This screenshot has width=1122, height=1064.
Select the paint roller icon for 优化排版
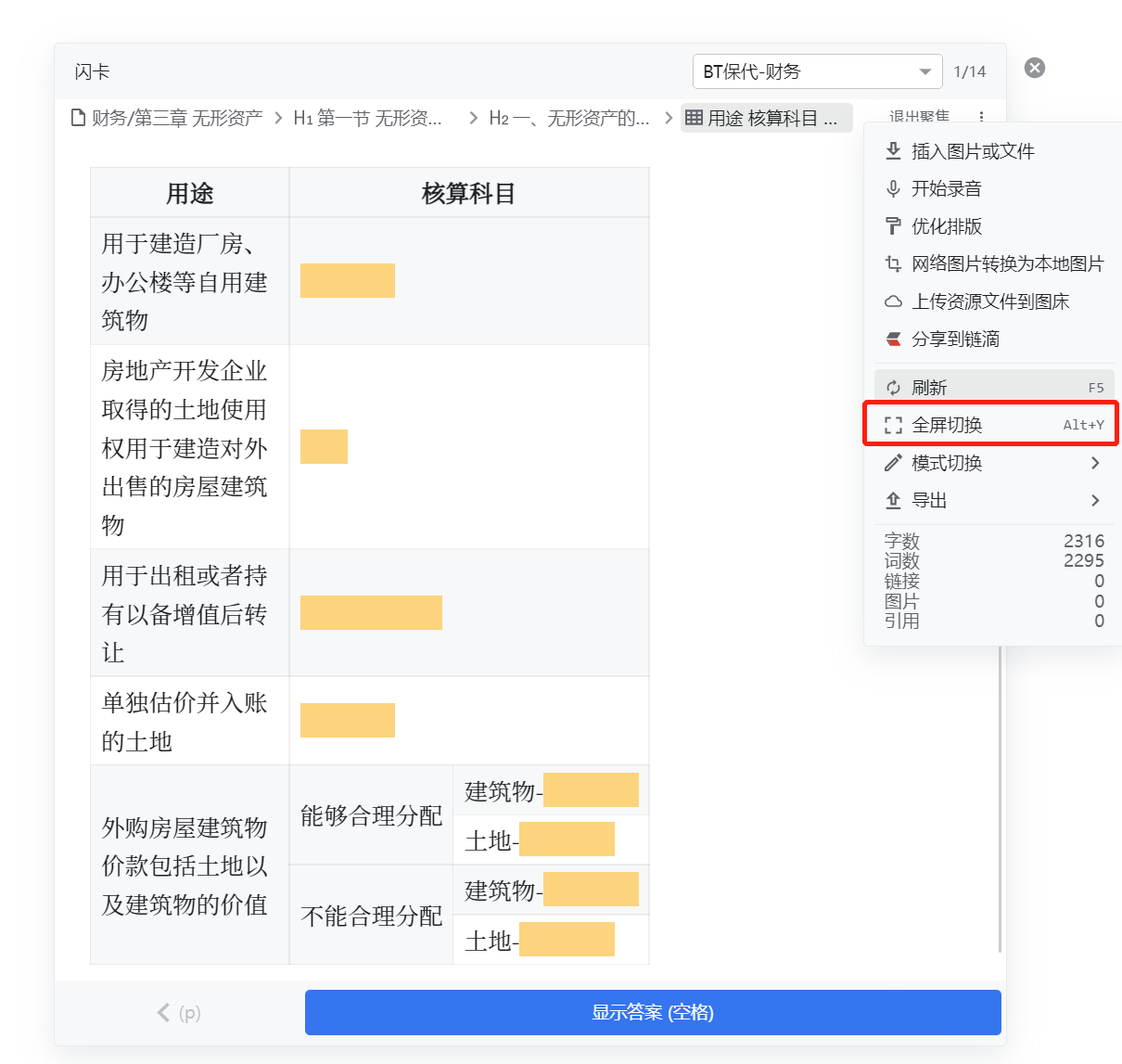tap(893, 226)
